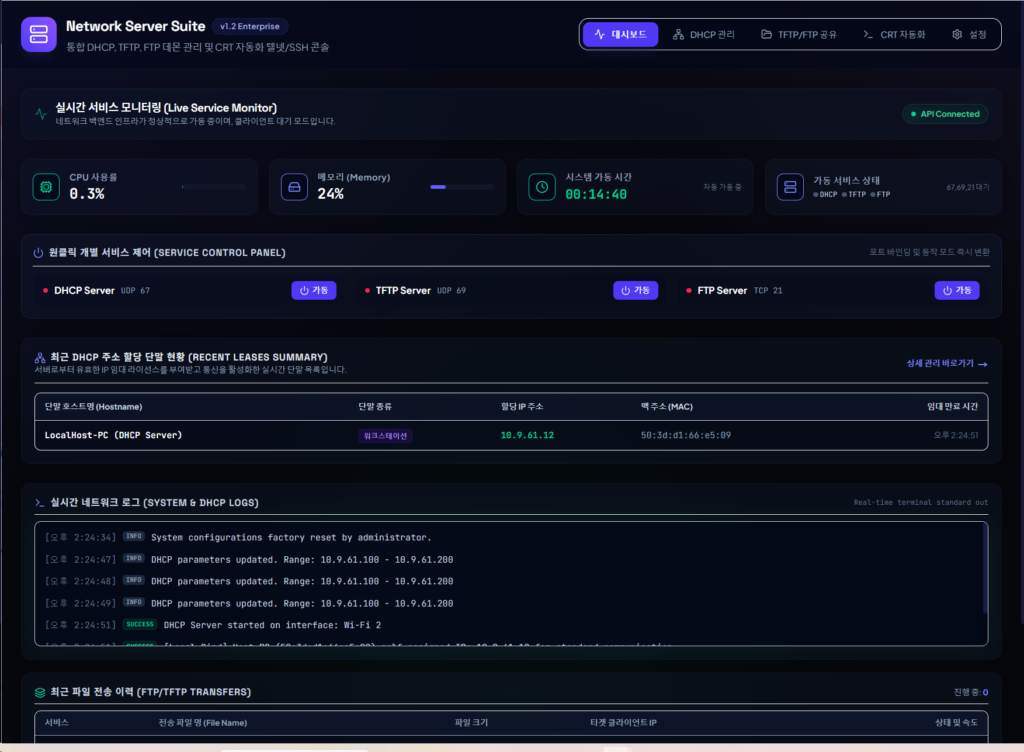Click the 맥 주소 (MAC) column header
Viewport: 1024px width, 752px height.
click(x=667, y=407)
